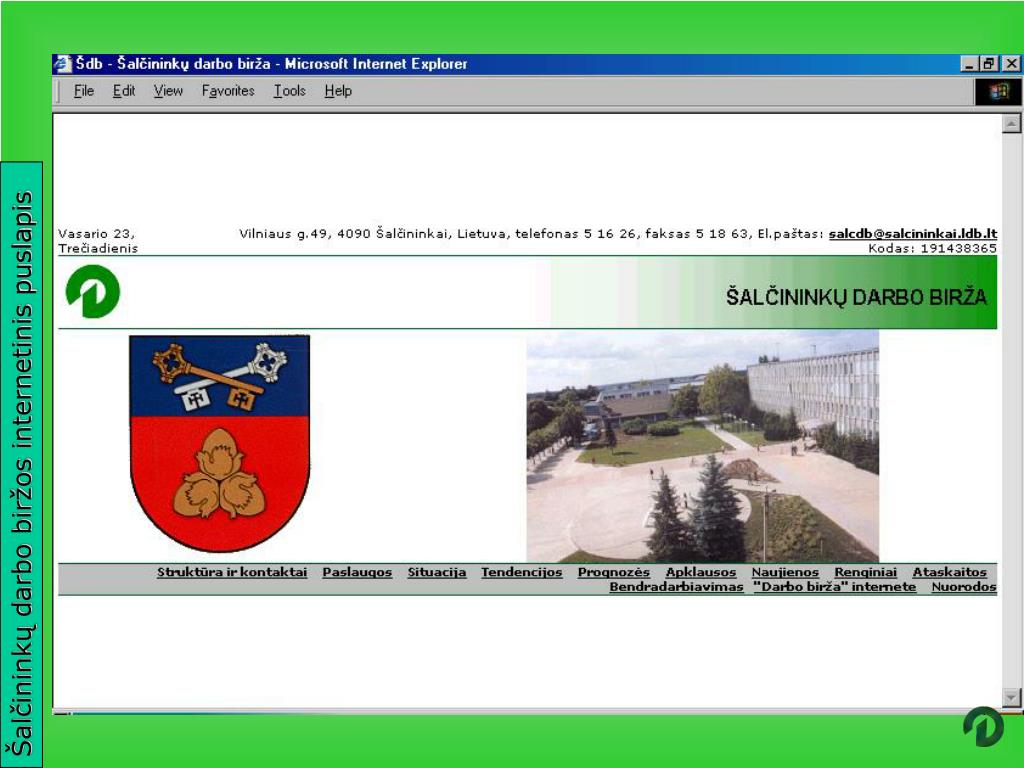Open the Ataskaitos link

coord(950,572)
